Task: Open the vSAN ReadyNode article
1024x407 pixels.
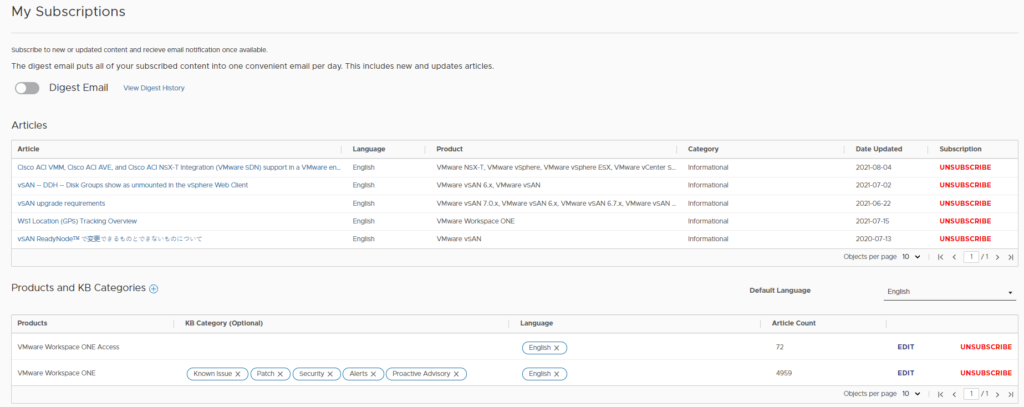Action: pos(110,239)
